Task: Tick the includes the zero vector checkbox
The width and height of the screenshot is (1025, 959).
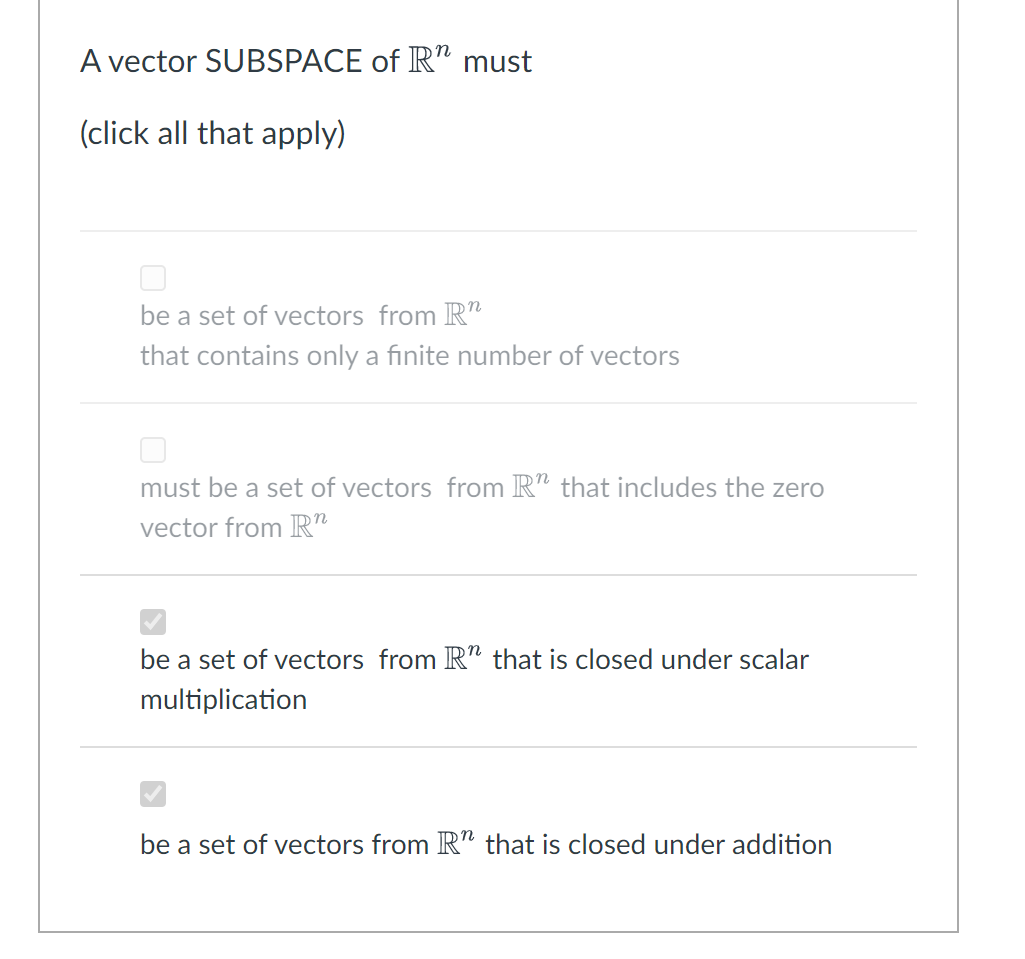Action: (x=153, y=450)
